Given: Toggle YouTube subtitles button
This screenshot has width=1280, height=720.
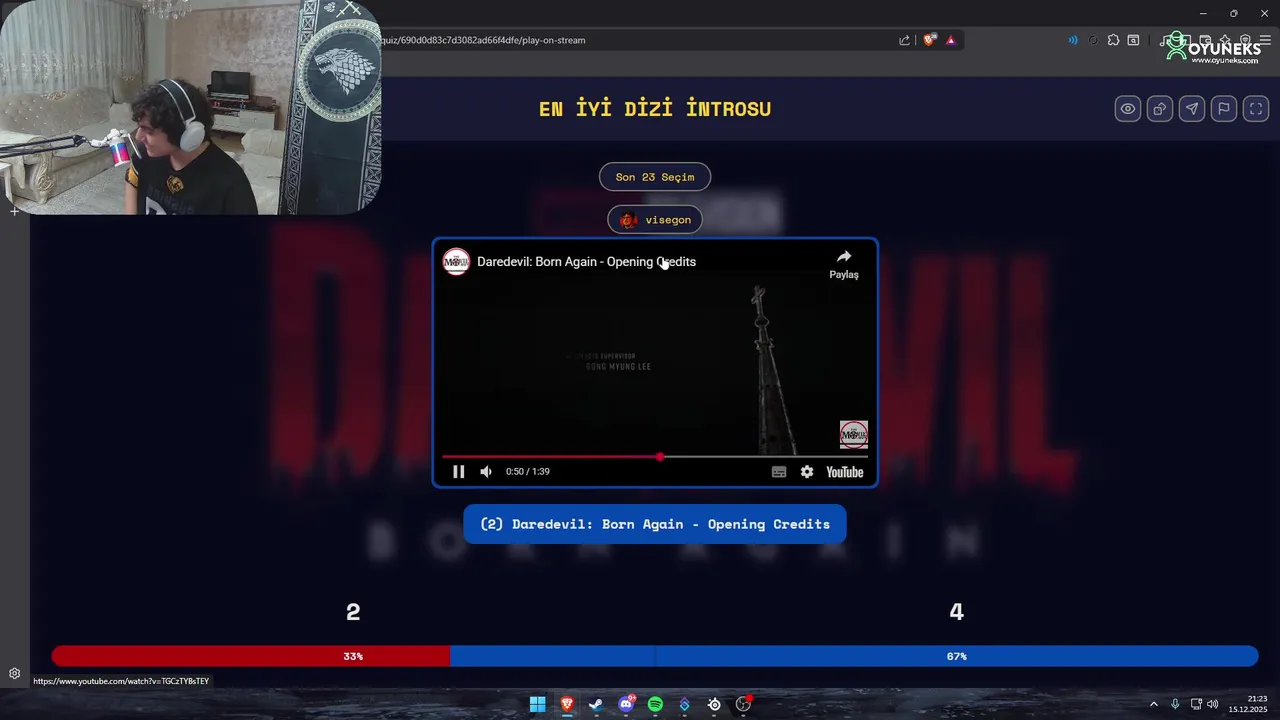Looking at the screenshot, I should (x=779, y=472).
